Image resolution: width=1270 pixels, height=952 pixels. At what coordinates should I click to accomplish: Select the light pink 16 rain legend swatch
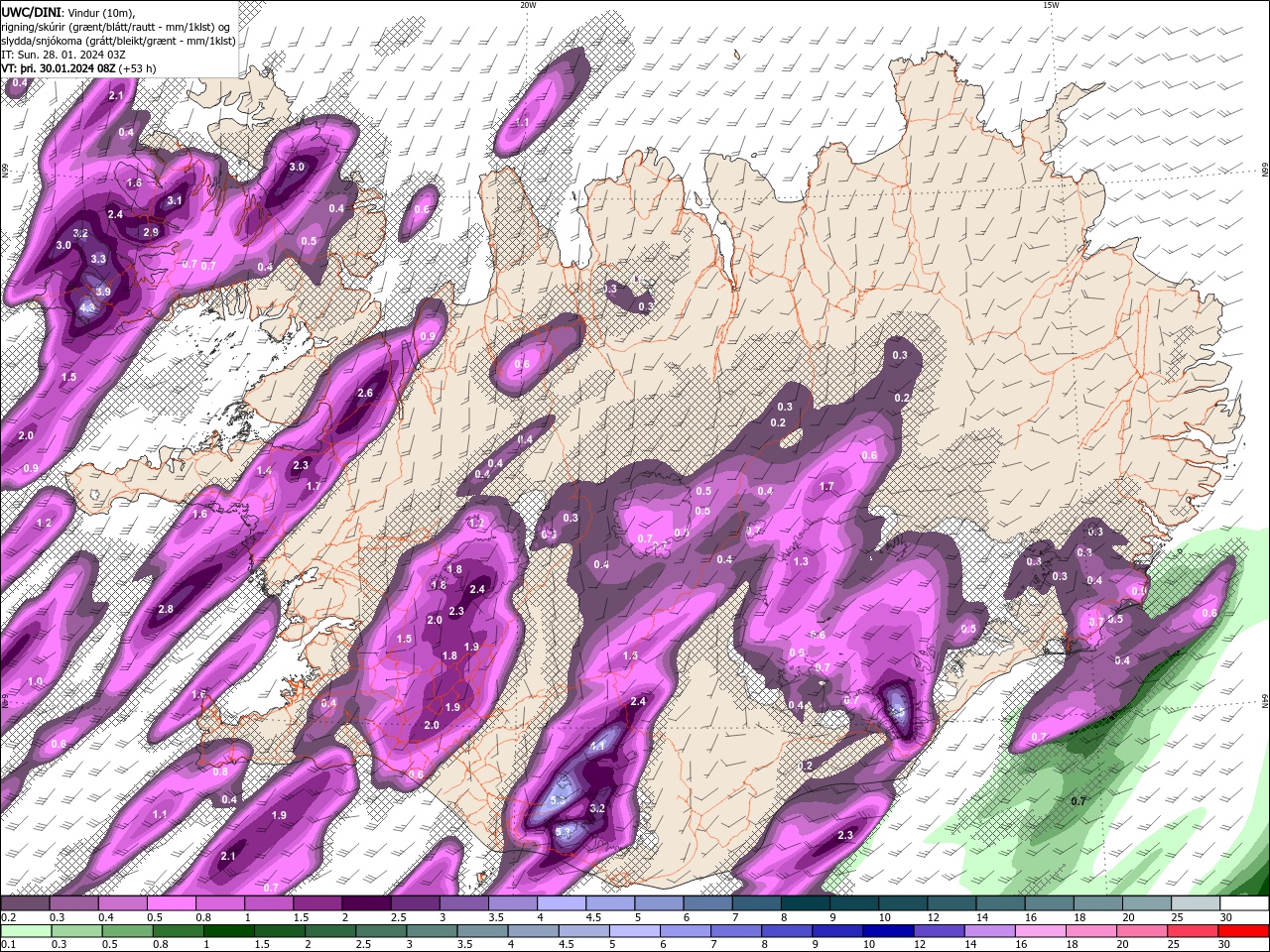tap(1040, 931)
